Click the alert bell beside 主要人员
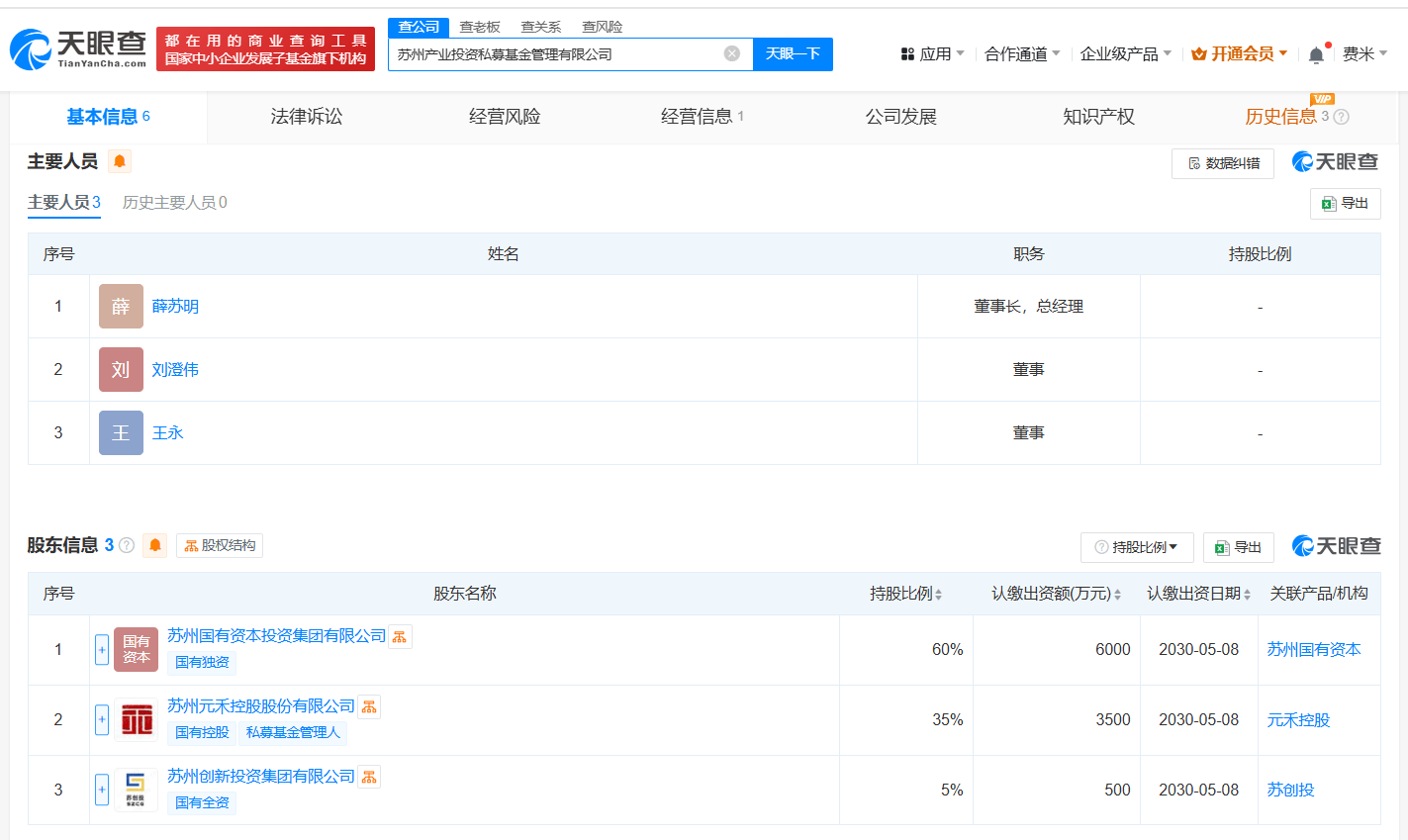The height and width of the screenshot is (840, 1408). coord(120,161)
